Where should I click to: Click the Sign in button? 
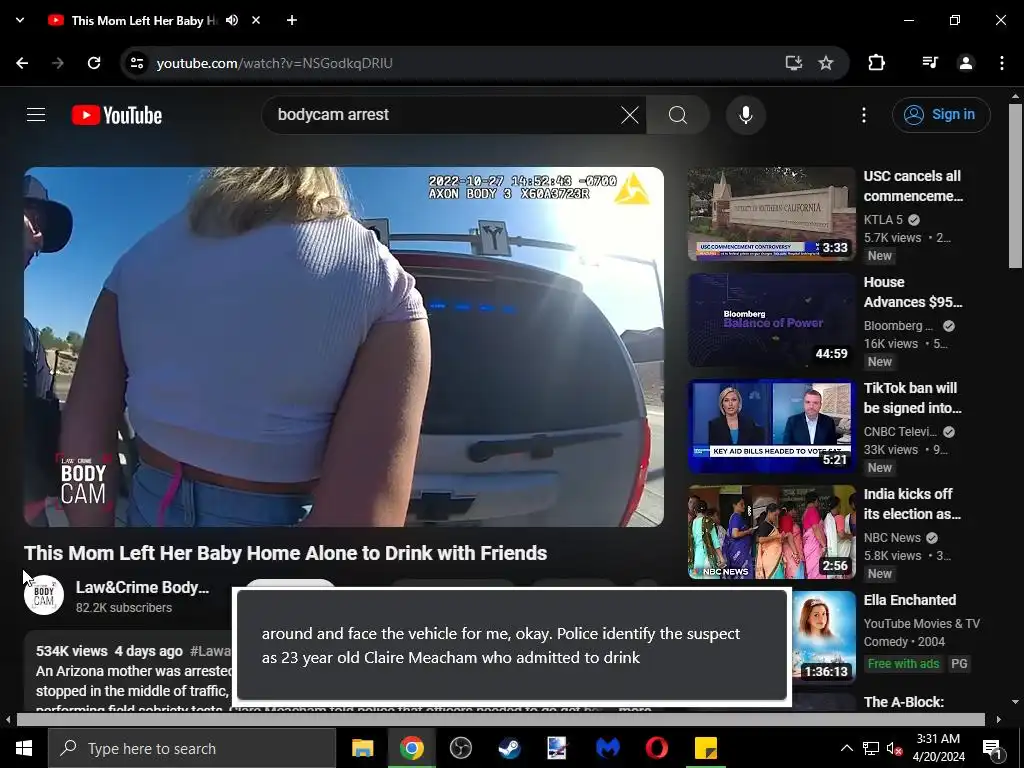(x=941, y=115)
